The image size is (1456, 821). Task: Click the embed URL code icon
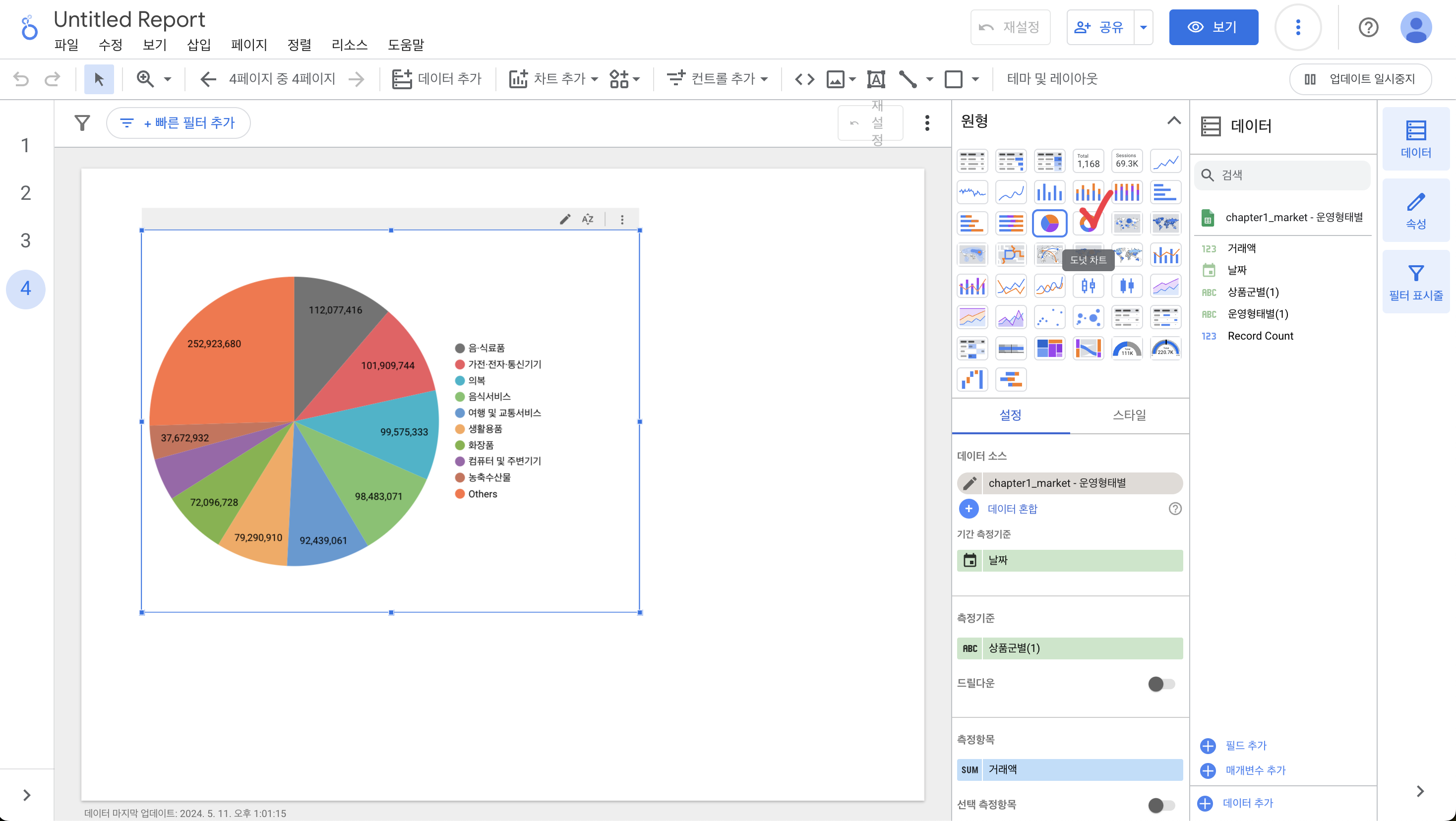[x=804, y=79]
